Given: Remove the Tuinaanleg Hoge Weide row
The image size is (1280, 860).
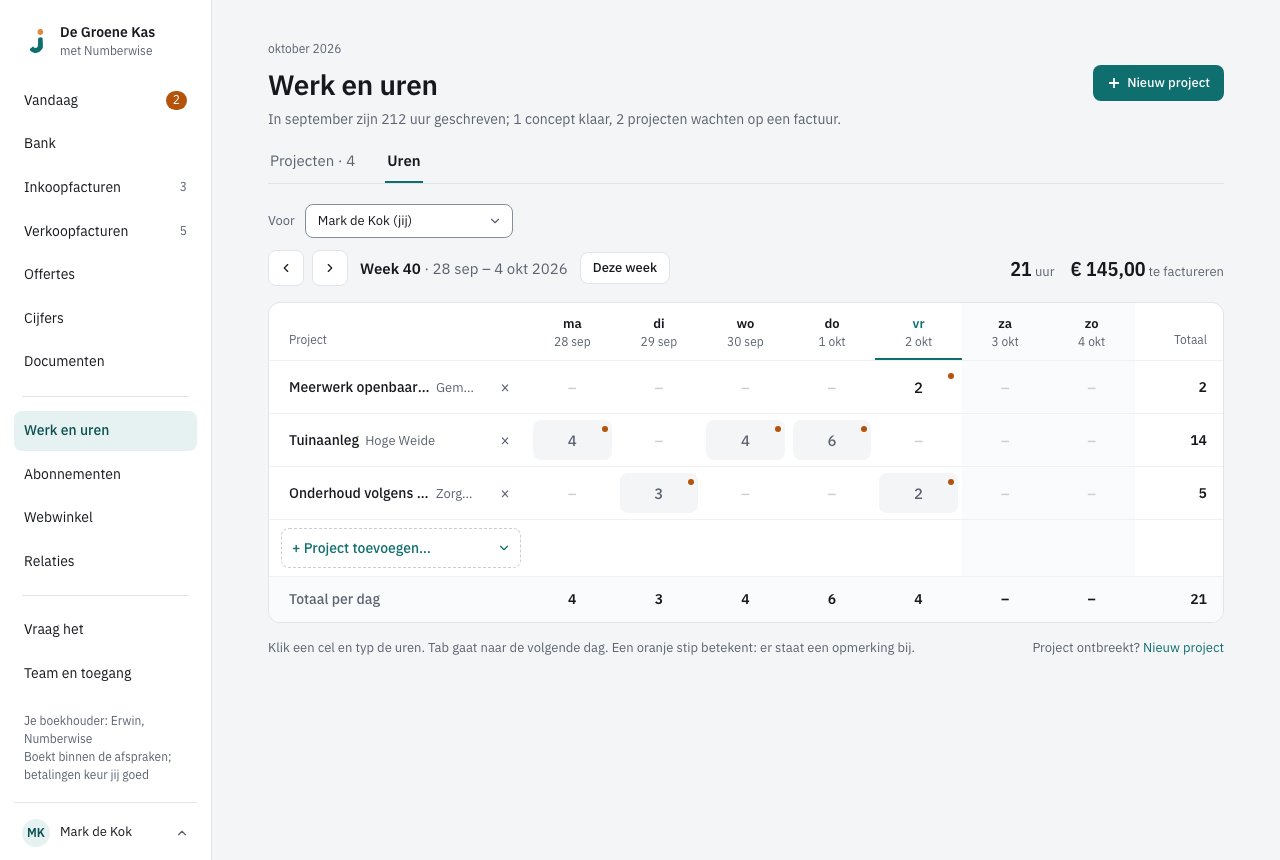Looking at the screenshot, I should (505, 440).
